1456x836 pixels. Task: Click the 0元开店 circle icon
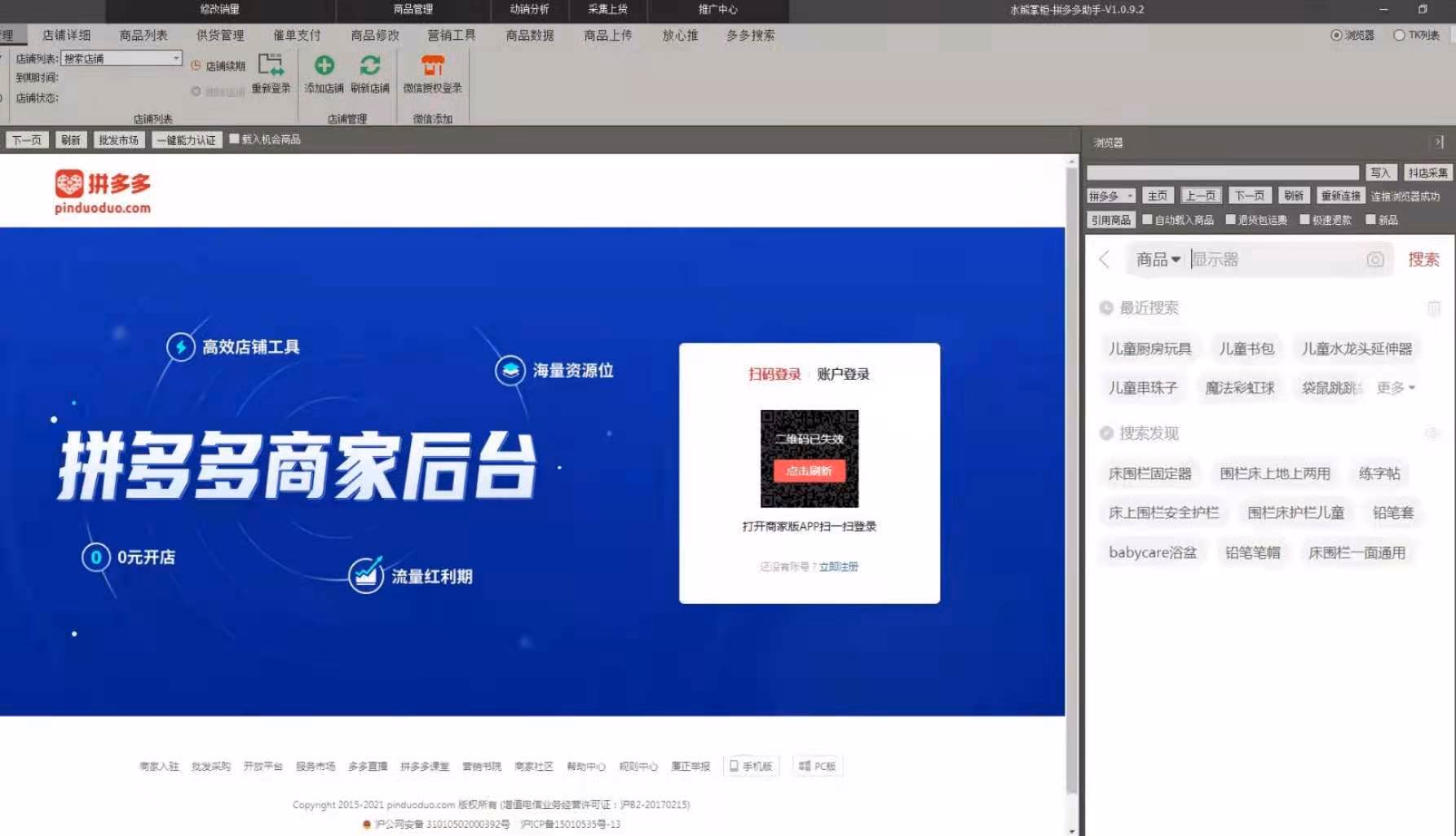[96, 557]
